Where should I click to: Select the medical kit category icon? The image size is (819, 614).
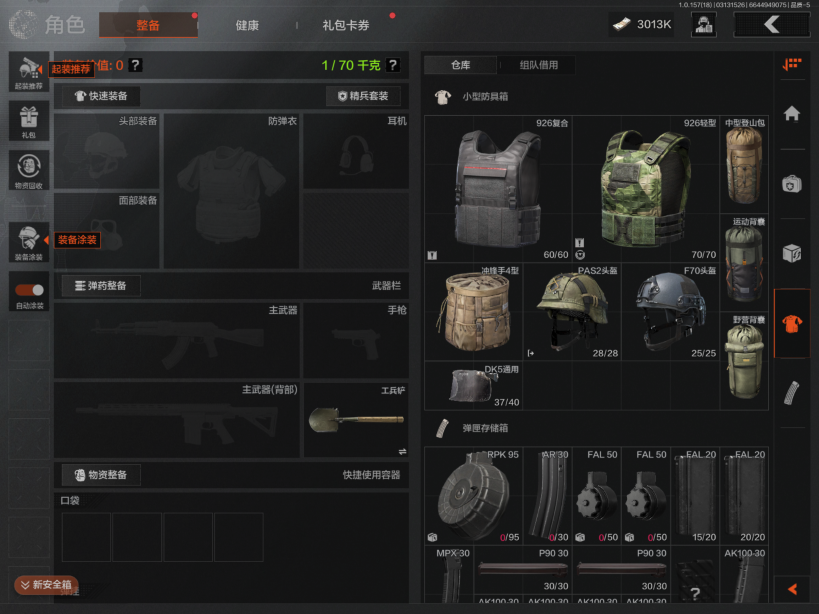[792, 184]
